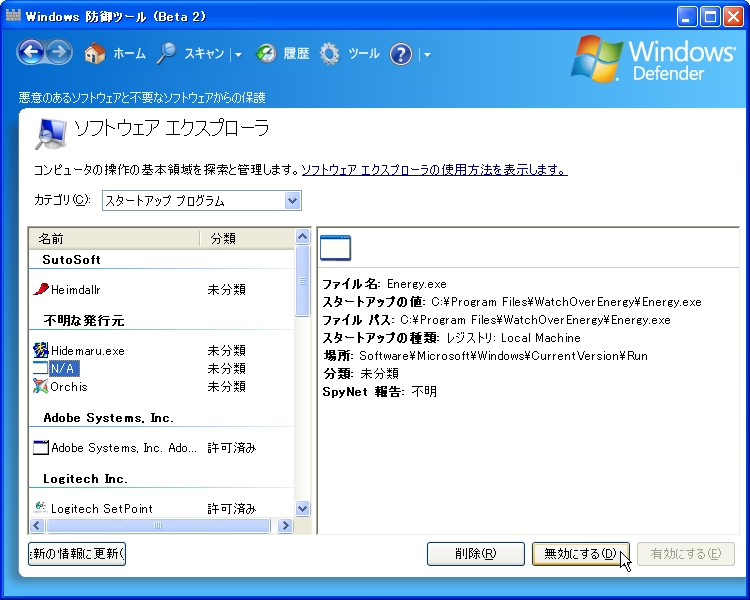This screenshot has width=750, height=600.
Task: Click the 履歴 toolbar label
Action: (296, 53)
